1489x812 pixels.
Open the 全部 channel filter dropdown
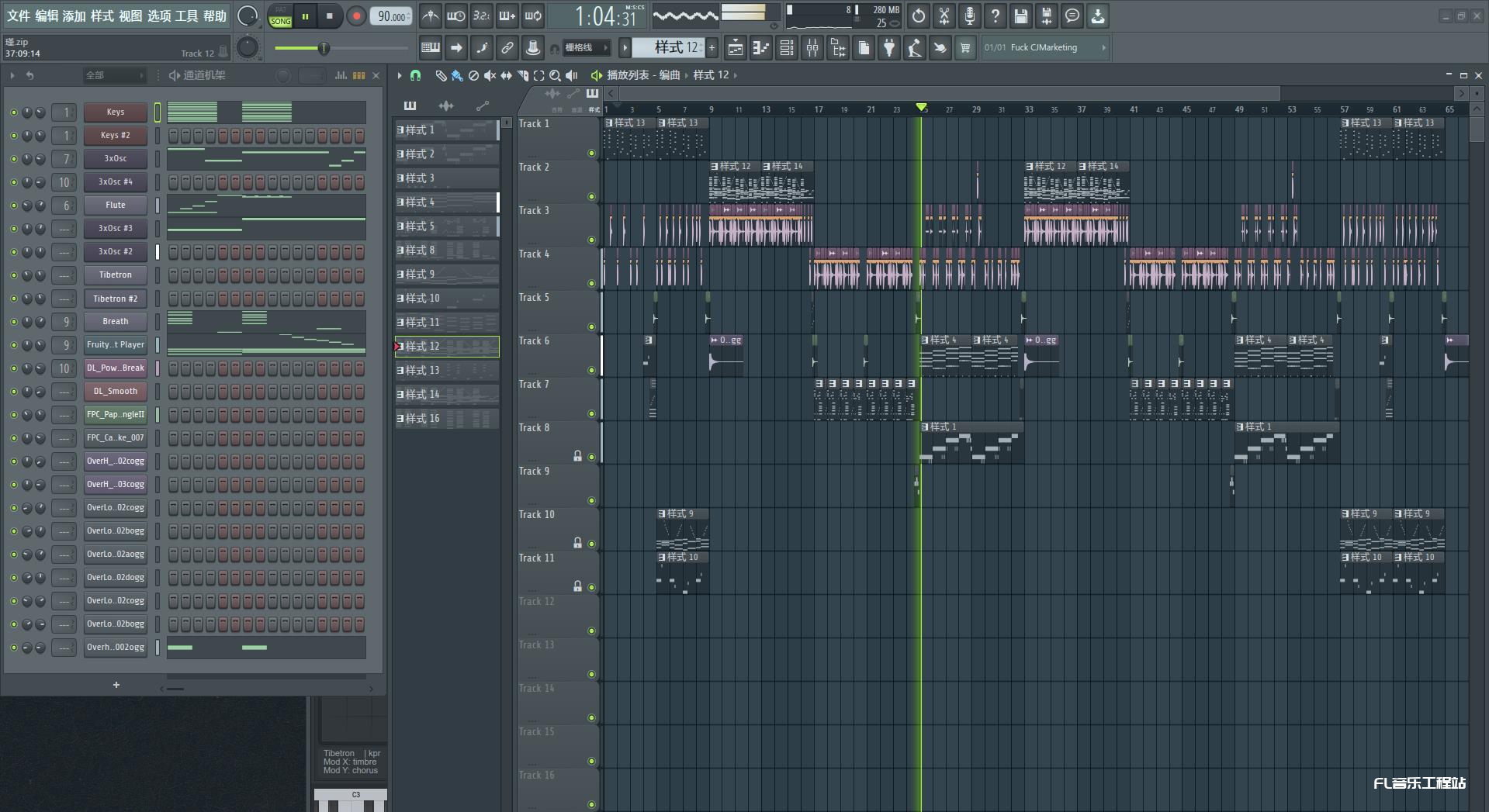point(114,75)
